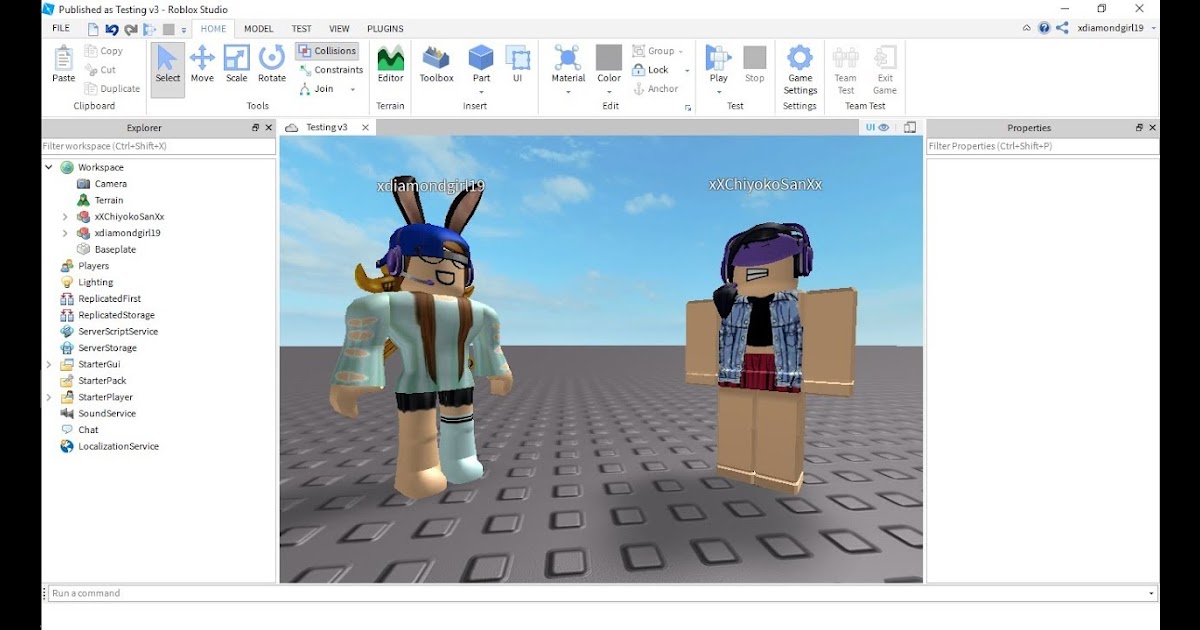Click the Play test icon

click(x=718, y=57)
